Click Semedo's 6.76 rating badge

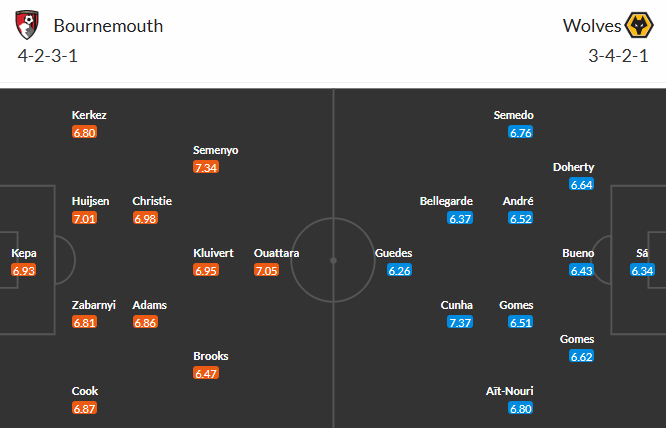pos(521,132)
